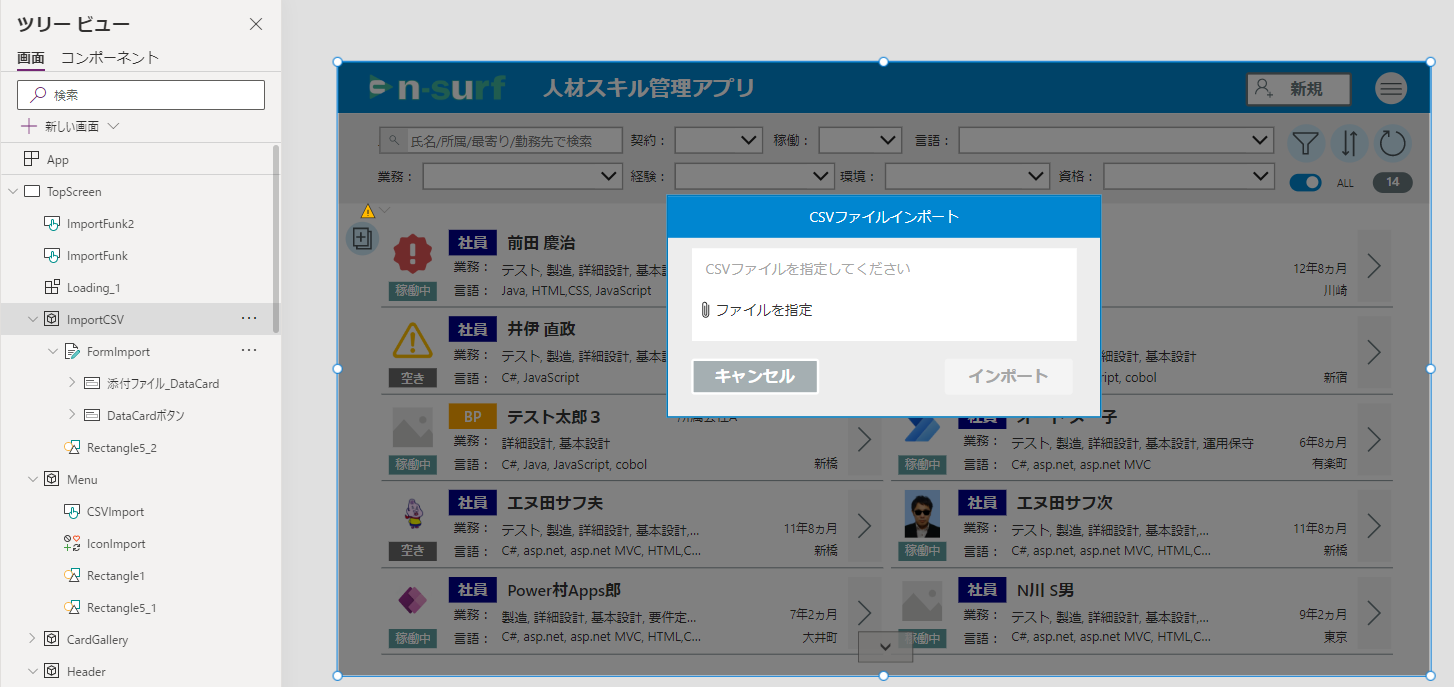Click the CSVファイルインポート dialog title
Viewport: 1454px width, 687px height.
click(884, 217)
